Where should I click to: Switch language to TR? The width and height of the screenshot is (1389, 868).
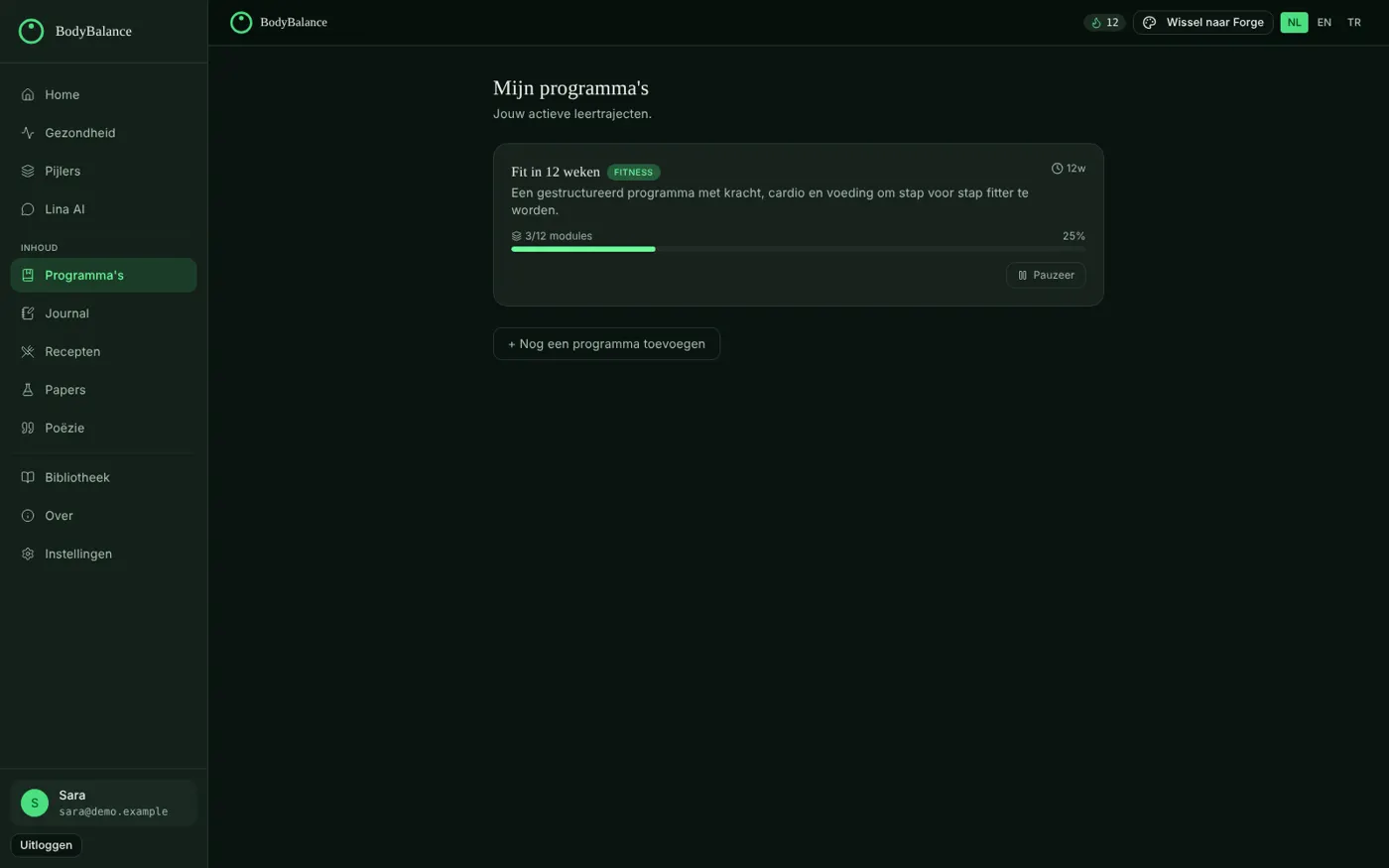pyautogui.click(x=1354, y=22)
